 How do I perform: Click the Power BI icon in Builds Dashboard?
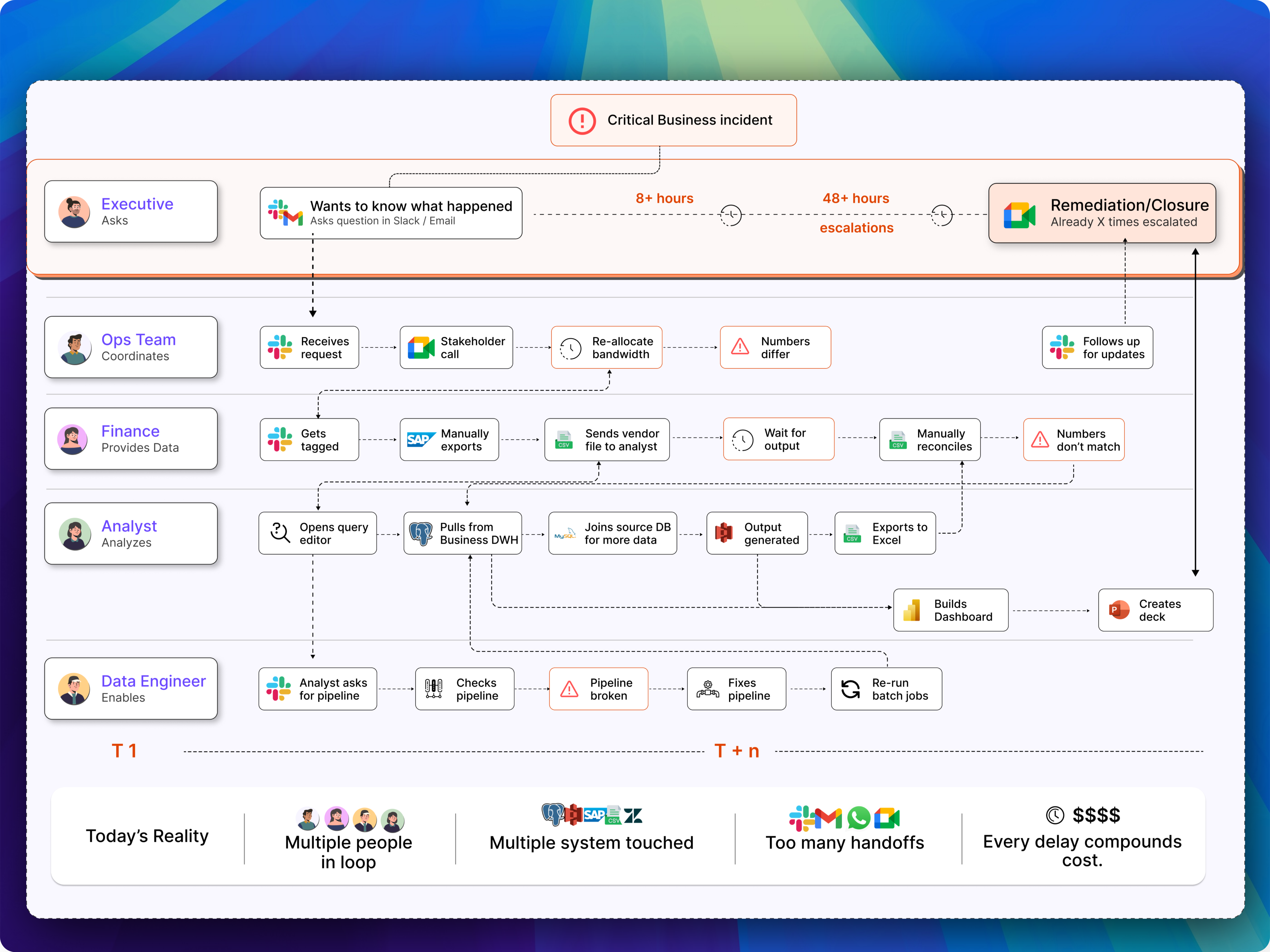(x=912, y=610)
